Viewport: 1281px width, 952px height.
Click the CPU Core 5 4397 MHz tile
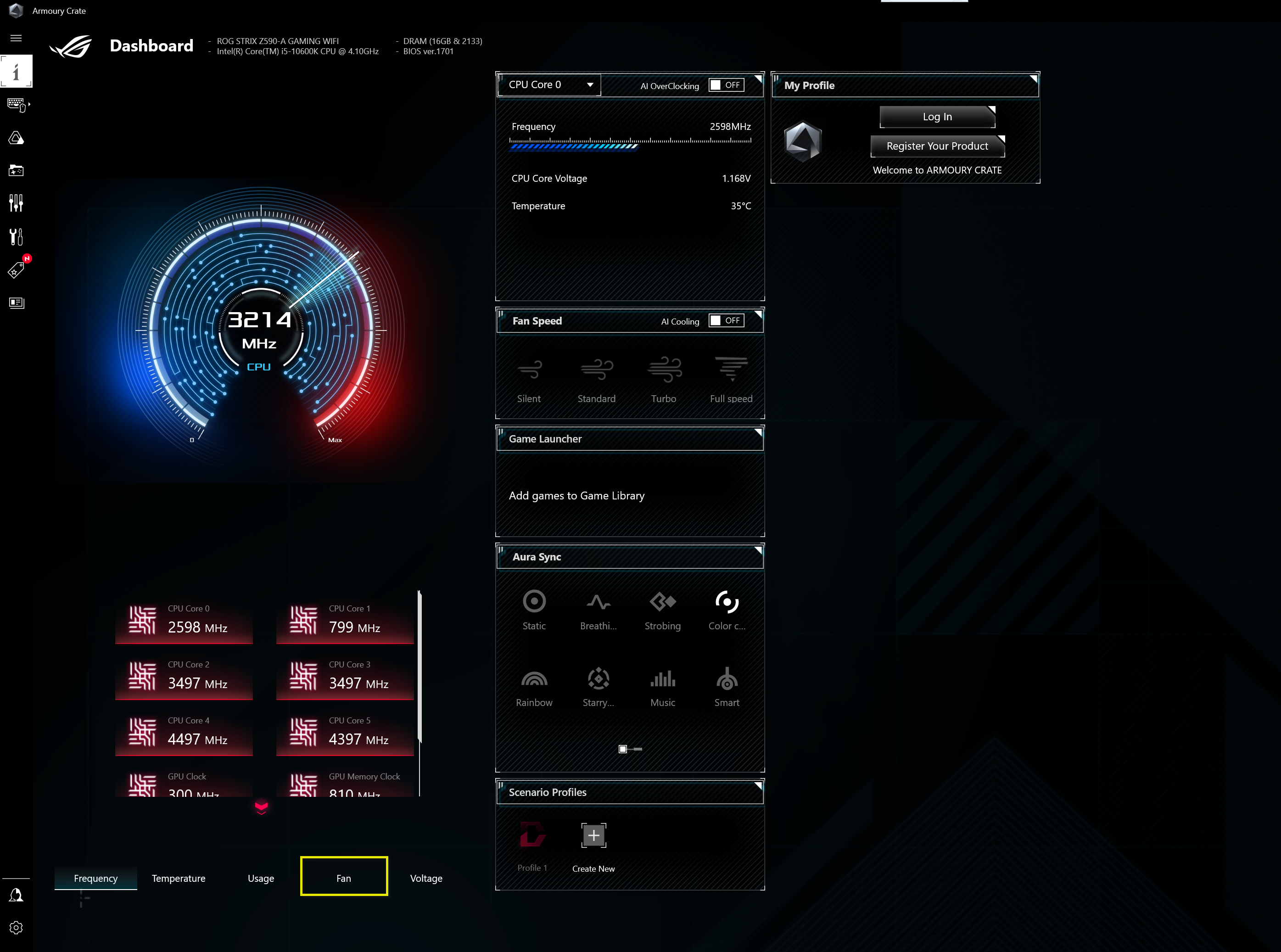click(x=345, y=733)
